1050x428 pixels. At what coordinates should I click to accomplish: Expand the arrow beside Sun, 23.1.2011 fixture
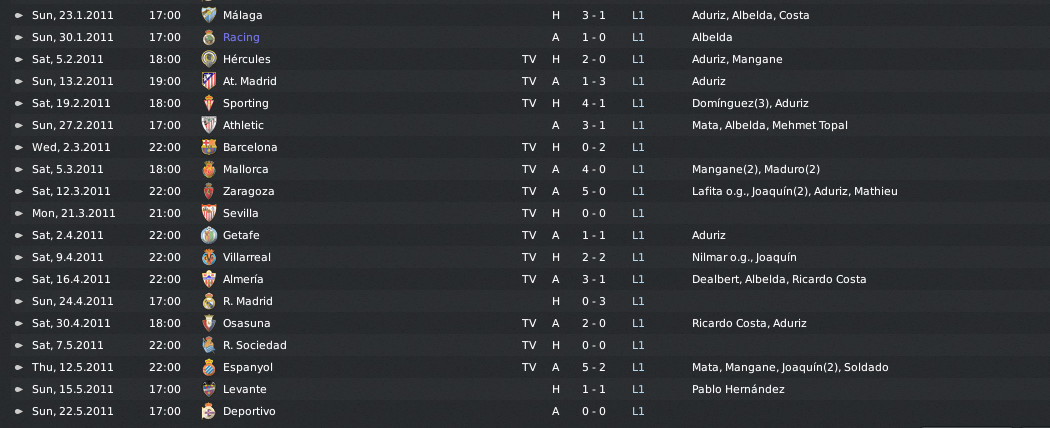tap(19, 15)
